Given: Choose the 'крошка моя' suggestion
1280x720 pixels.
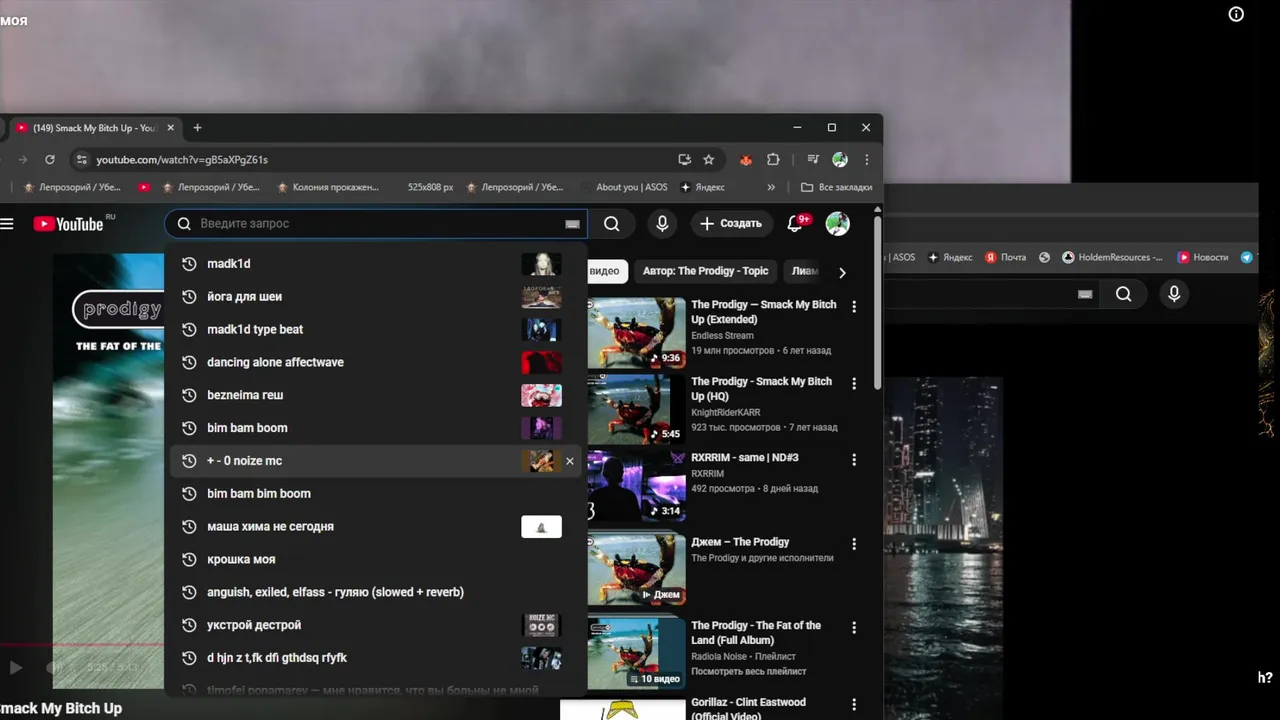Looking at the screenshot, I should (375, 560).
